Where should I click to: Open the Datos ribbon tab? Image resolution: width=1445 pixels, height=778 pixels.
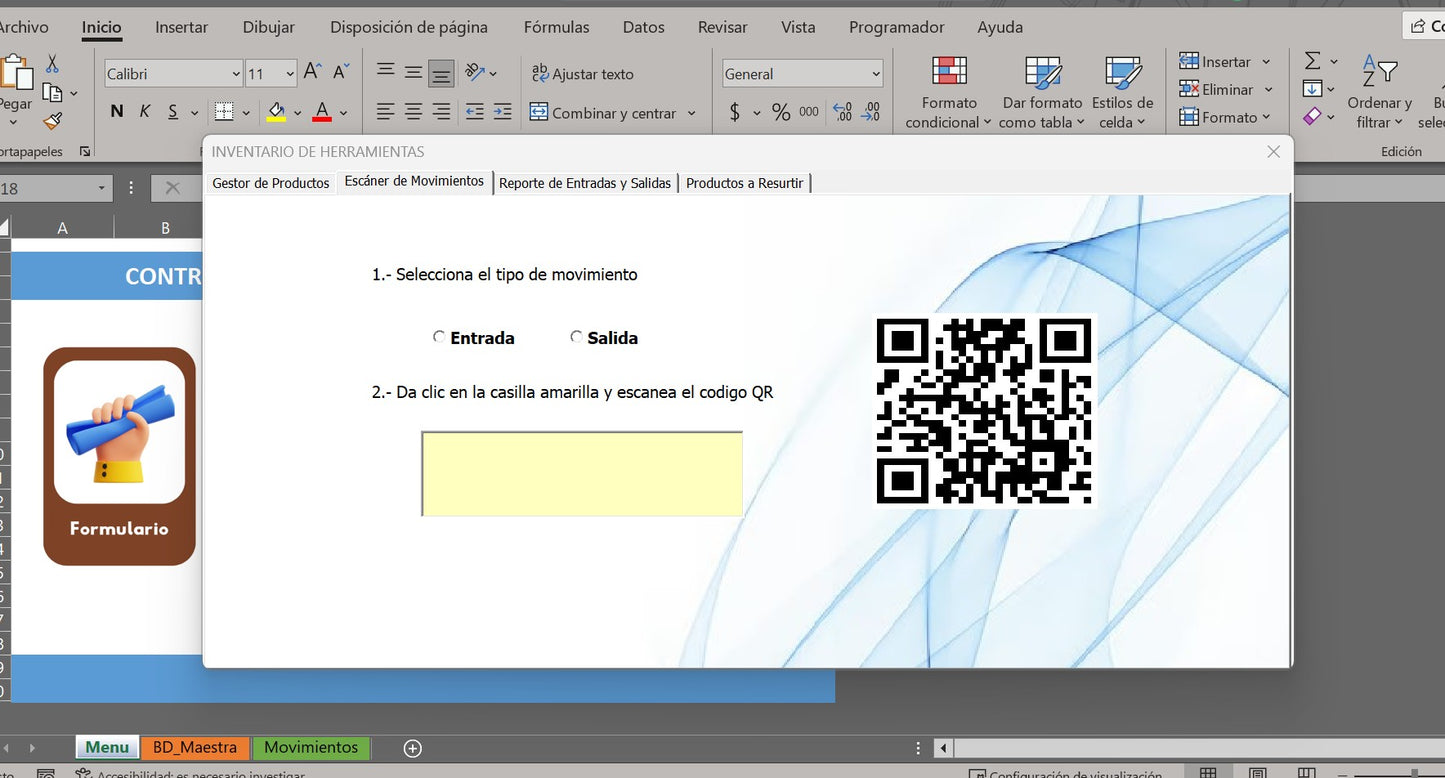coord(644,27)
